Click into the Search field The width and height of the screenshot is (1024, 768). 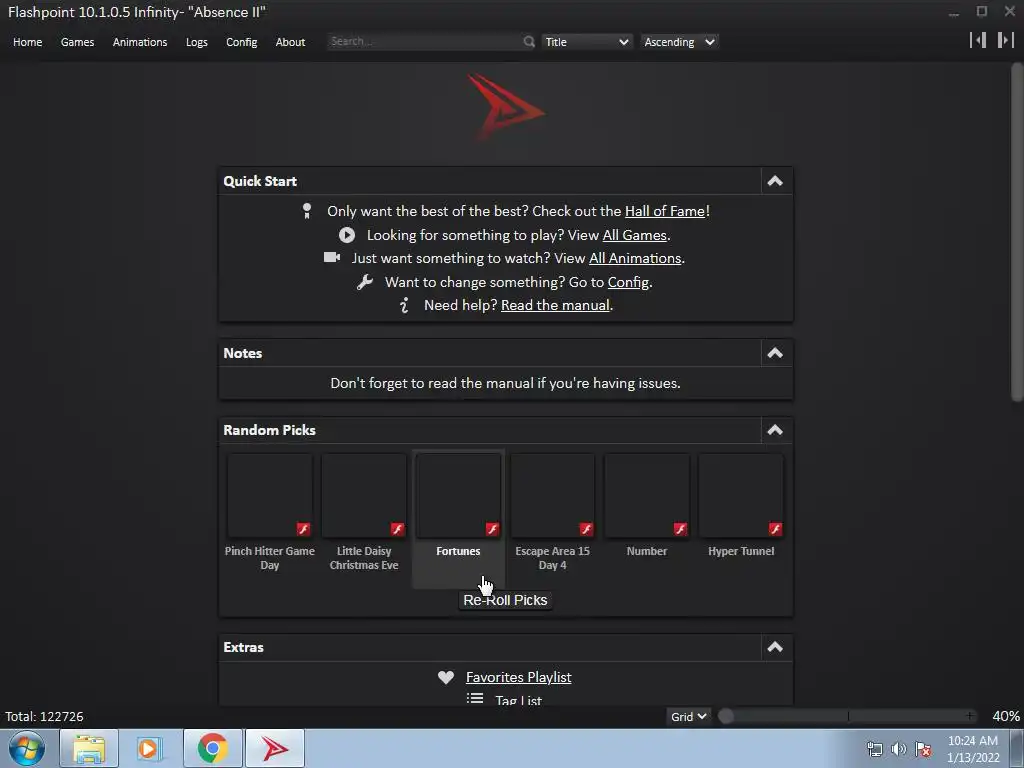424,42
